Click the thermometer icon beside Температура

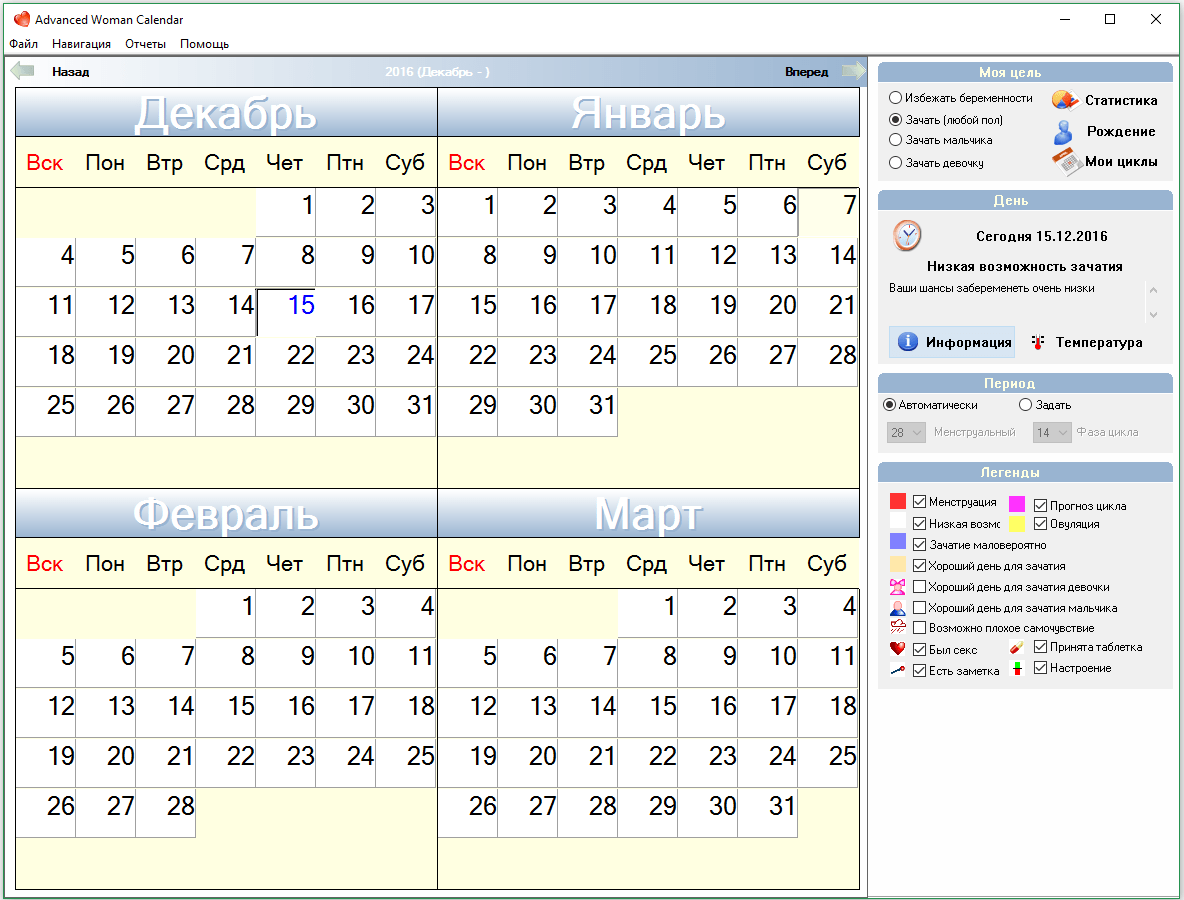pyautogui.click(x=1038, y=342)
